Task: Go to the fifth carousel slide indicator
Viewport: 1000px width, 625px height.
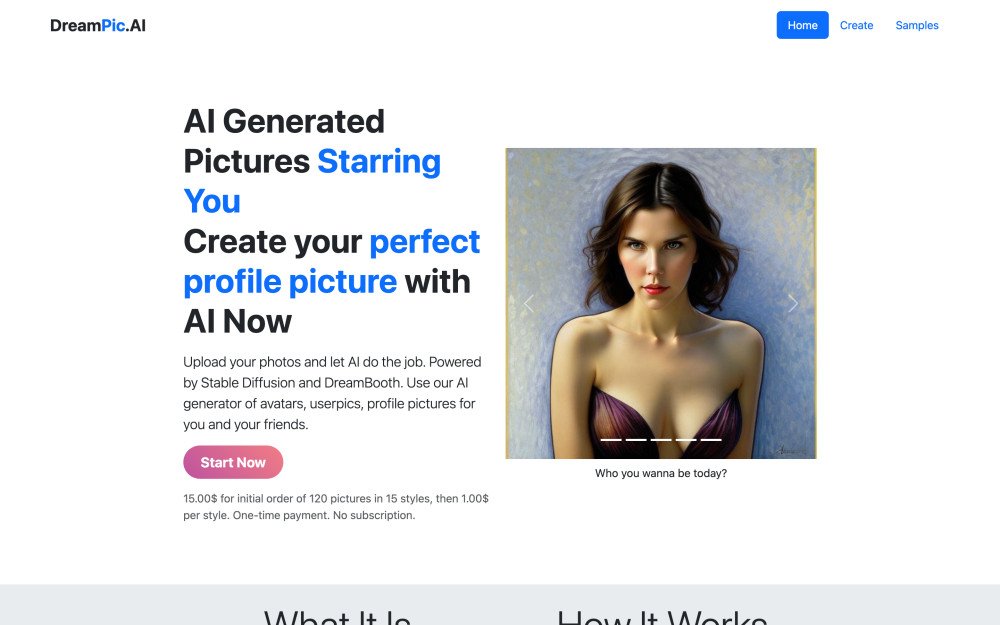Action: pos(711,439)
